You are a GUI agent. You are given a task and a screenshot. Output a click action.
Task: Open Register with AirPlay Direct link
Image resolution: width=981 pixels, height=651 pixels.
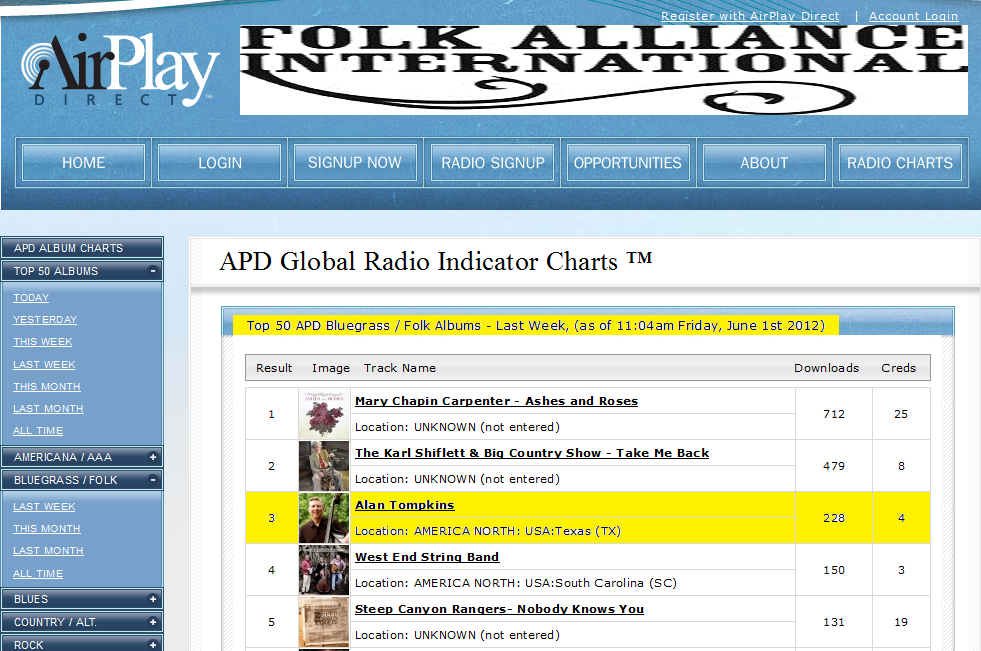750,16
